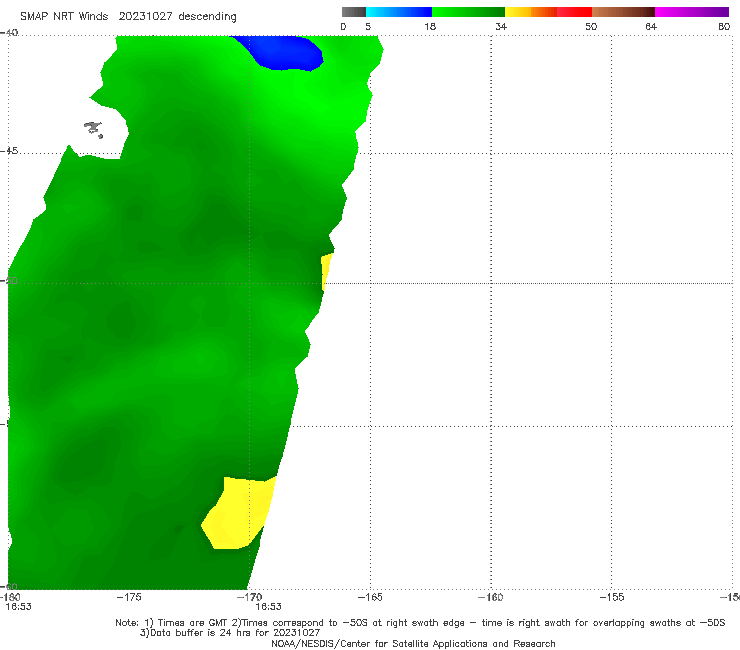Image resolution: width=740 pixels, height=650 pixels.
Task: Click the 'NOAA/NESDIS/Center for Satellite Applications and Research' credit
Action: 413,644
